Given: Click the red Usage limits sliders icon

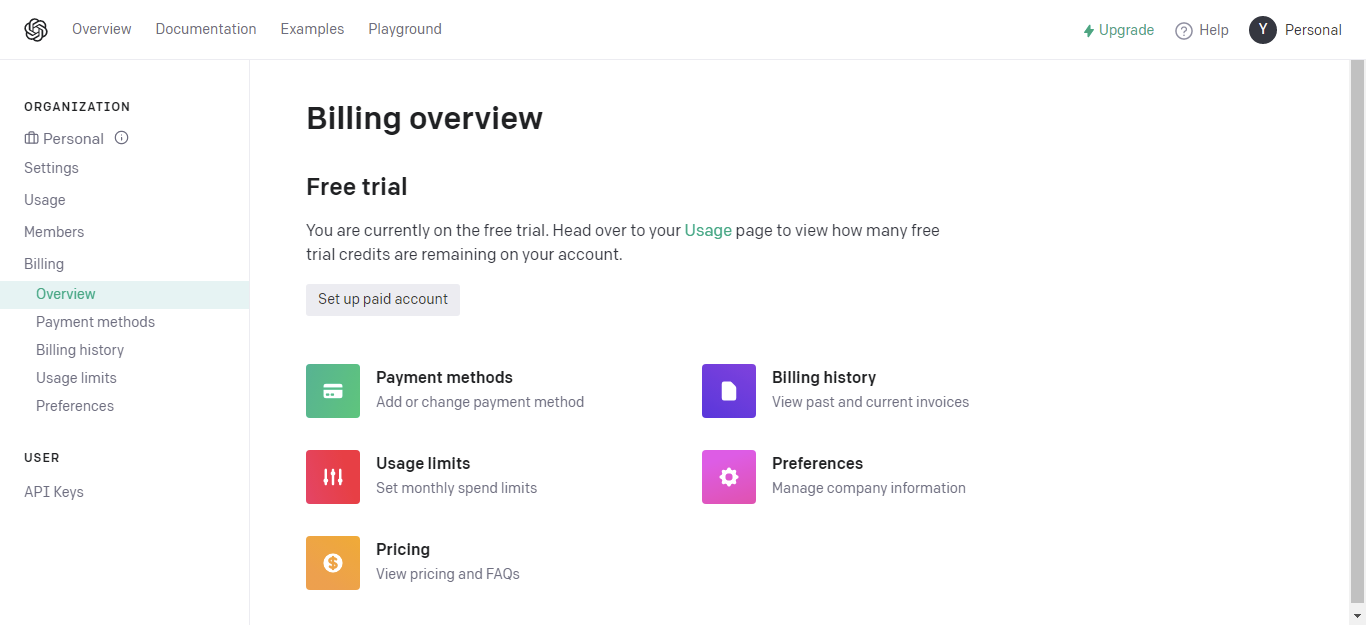Looking at the screenshot, I should (x=333, y=477).
